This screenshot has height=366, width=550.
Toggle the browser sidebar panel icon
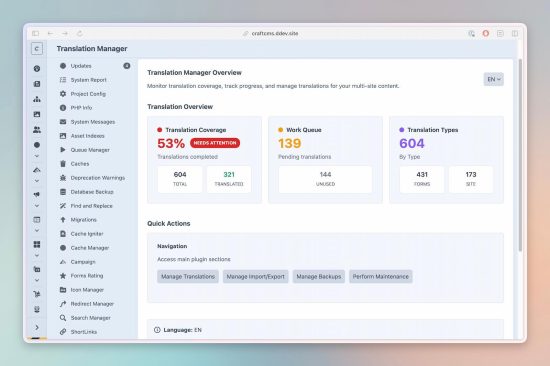(x=35, y=33)
